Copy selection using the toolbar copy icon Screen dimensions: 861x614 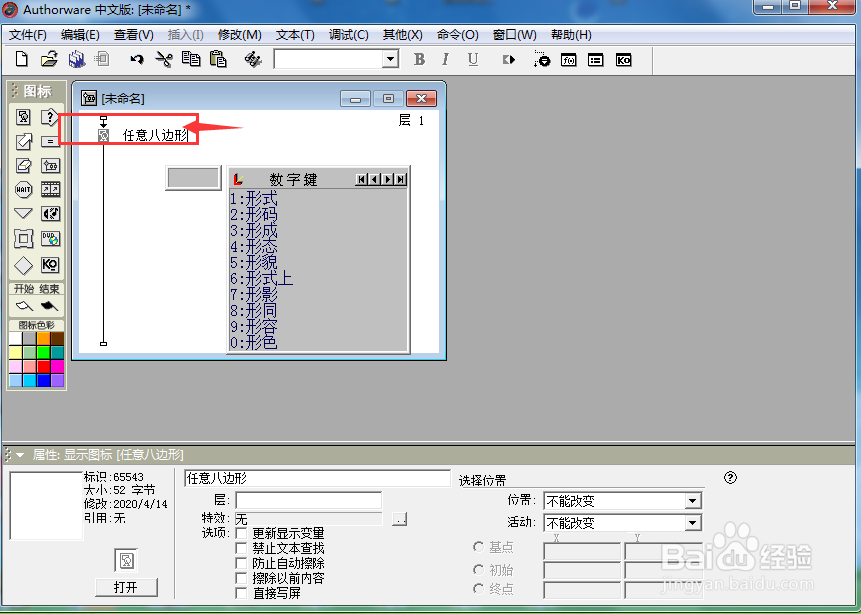click(191, 59)
